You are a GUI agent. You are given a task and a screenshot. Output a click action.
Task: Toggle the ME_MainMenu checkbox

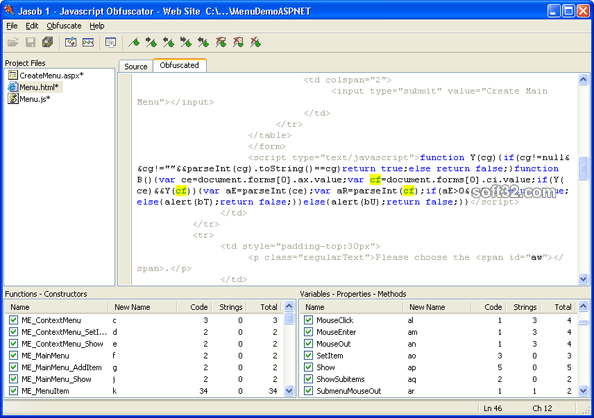14,355
